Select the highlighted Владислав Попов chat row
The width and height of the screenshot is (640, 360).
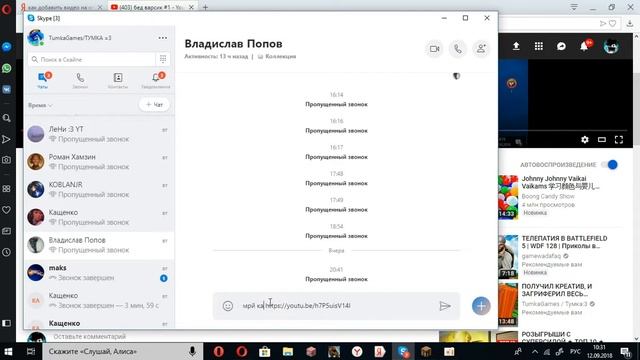pos(99,245)
